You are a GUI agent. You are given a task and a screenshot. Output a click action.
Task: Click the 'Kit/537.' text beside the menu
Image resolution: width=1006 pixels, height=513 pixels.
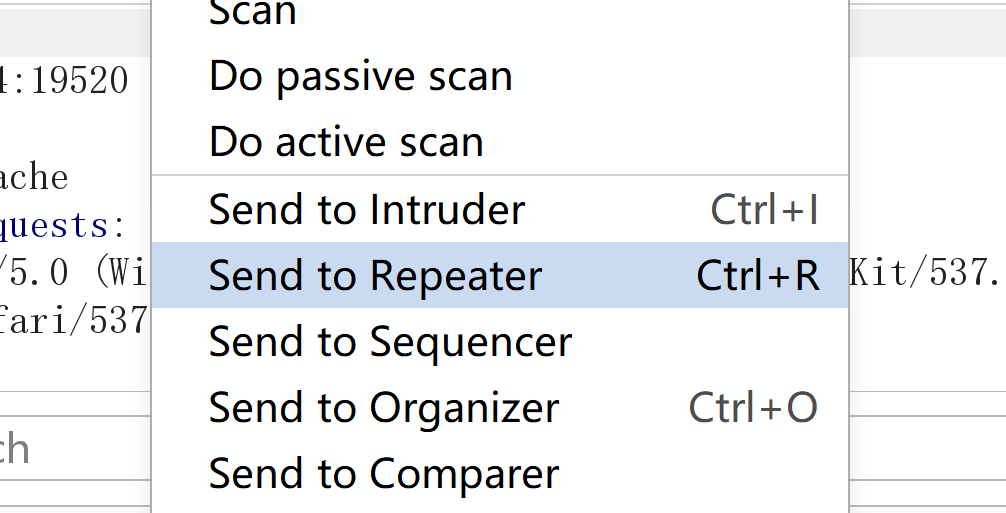[x=925, y=273]
